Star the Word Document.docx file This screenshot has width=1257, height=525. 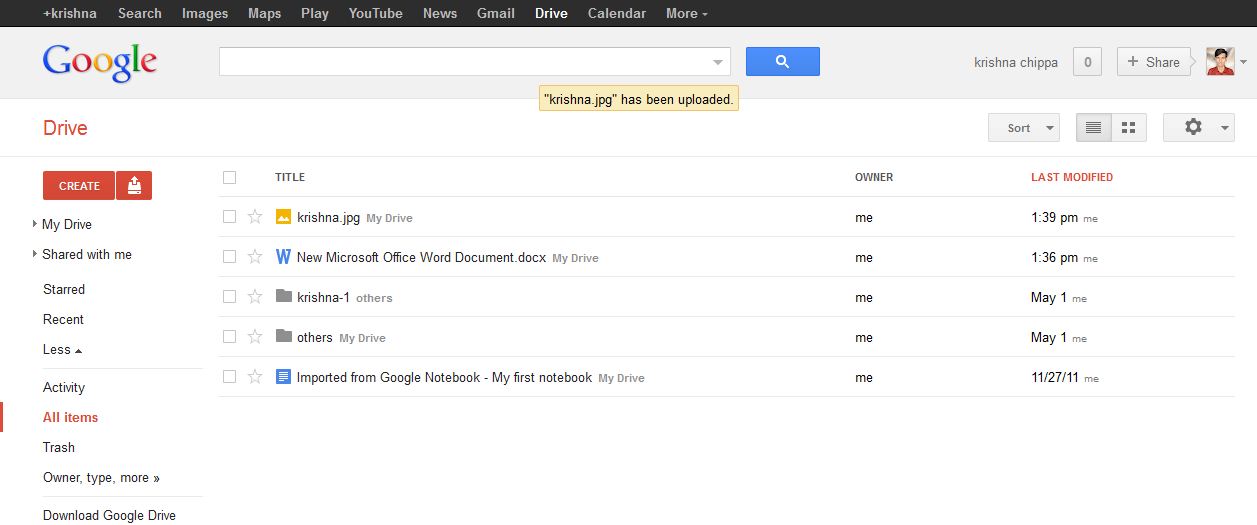click(255, 257)
